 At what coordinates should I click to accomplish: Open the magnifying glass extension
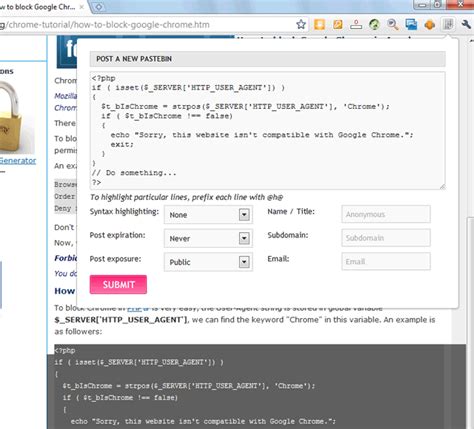point(393,24)
